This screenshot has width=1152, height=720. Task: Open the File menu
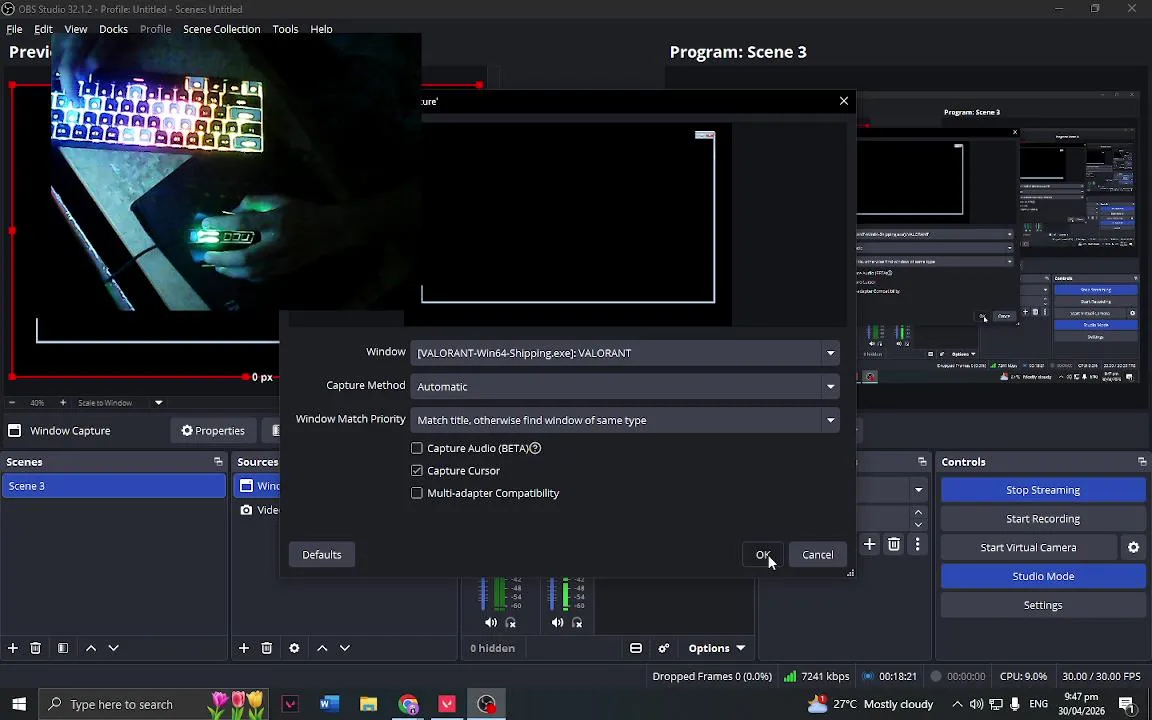click(x=14, y=29)
